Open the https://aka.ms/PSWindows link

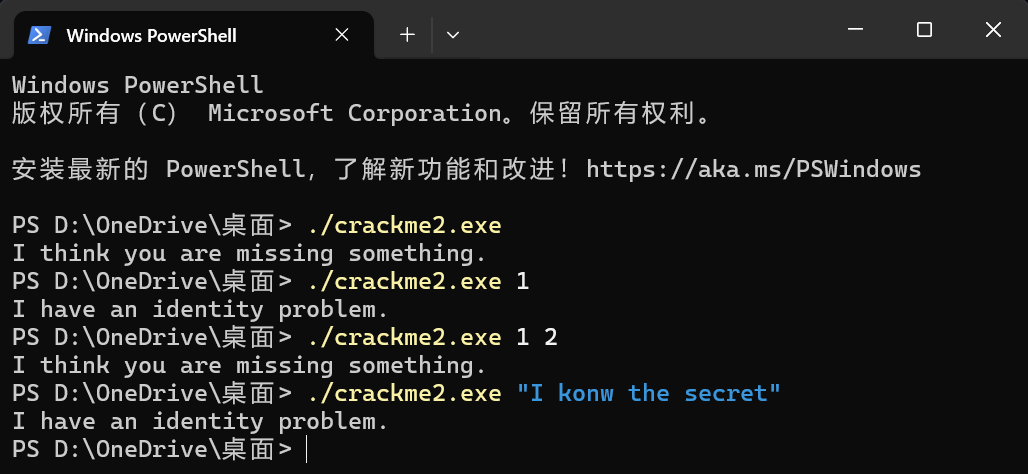[x=754, y=169]
